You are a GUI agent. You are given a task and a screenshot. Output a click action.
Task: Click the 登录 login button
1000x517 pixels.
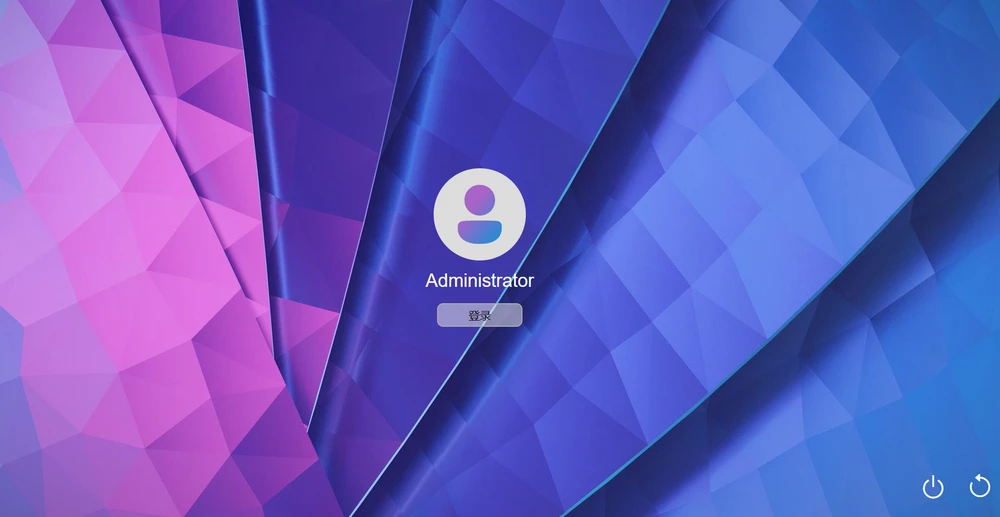pos(479,315)
